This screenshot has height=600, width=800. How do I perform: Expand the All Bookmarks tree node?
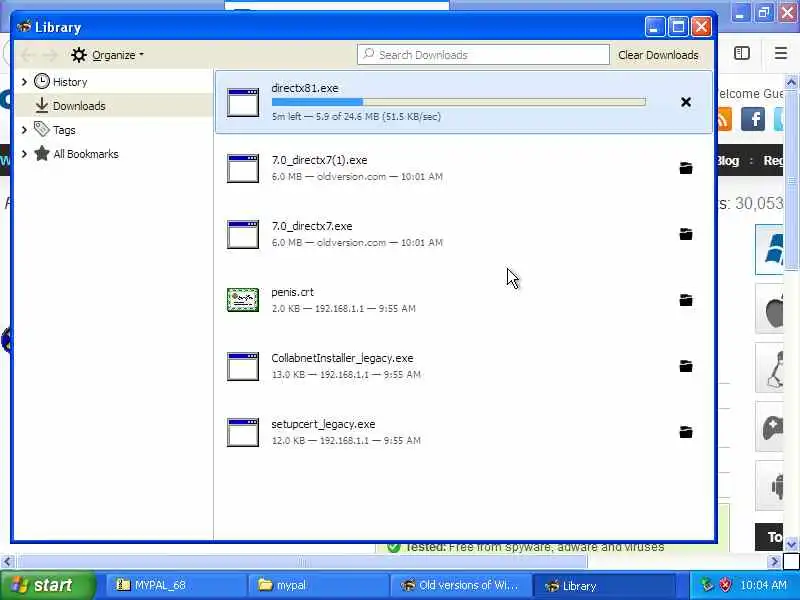pyautogui.click(x=24, y=154)
